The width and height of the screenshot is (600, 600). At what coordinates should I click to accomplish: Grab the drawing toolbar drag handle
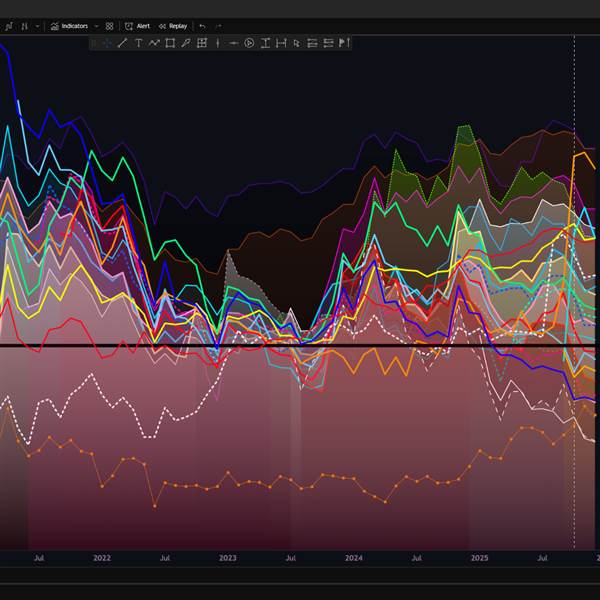95,43
